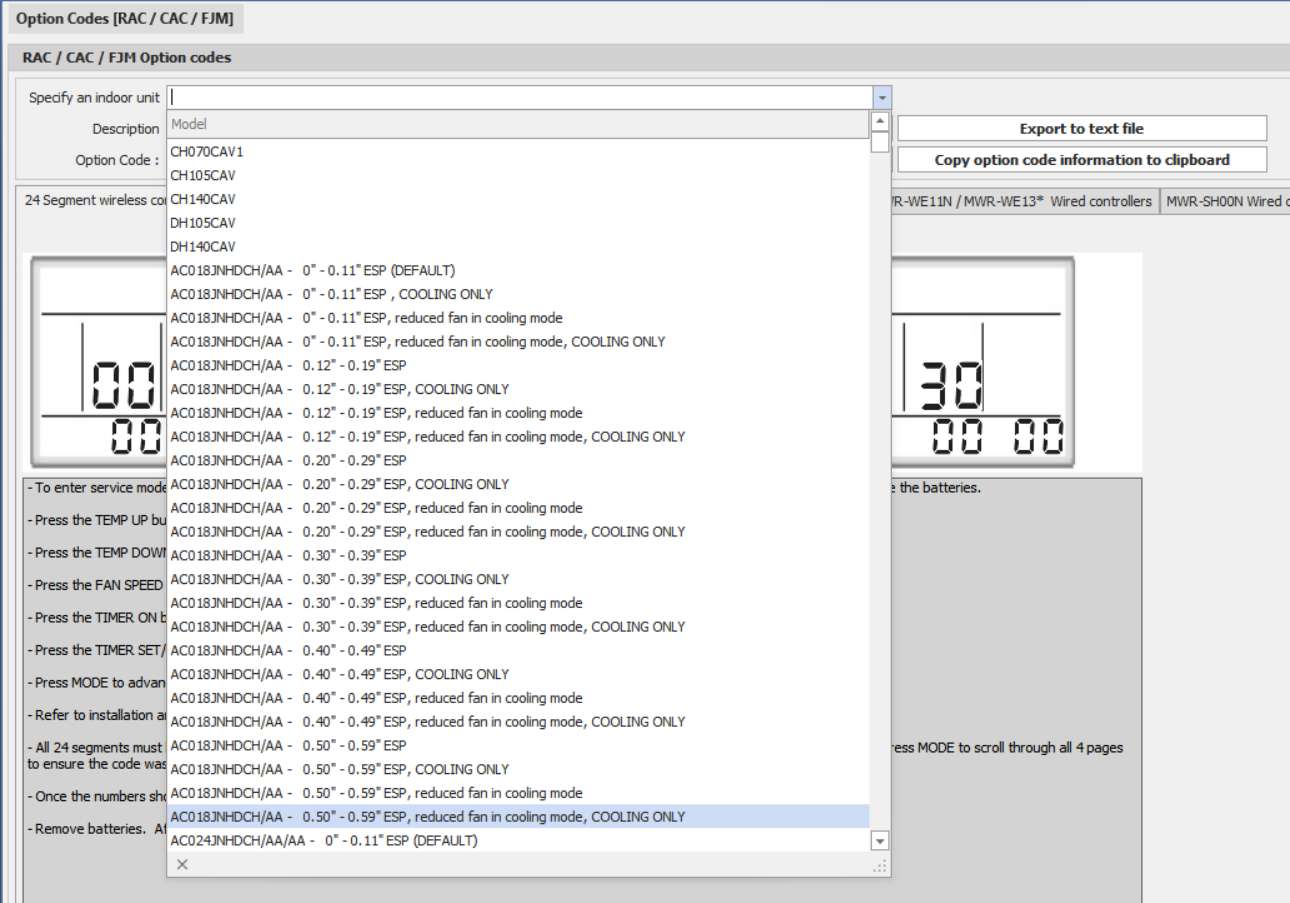Click the dropdown arrow for indoor unit
1290x903 pixels.
coord(881,98)
